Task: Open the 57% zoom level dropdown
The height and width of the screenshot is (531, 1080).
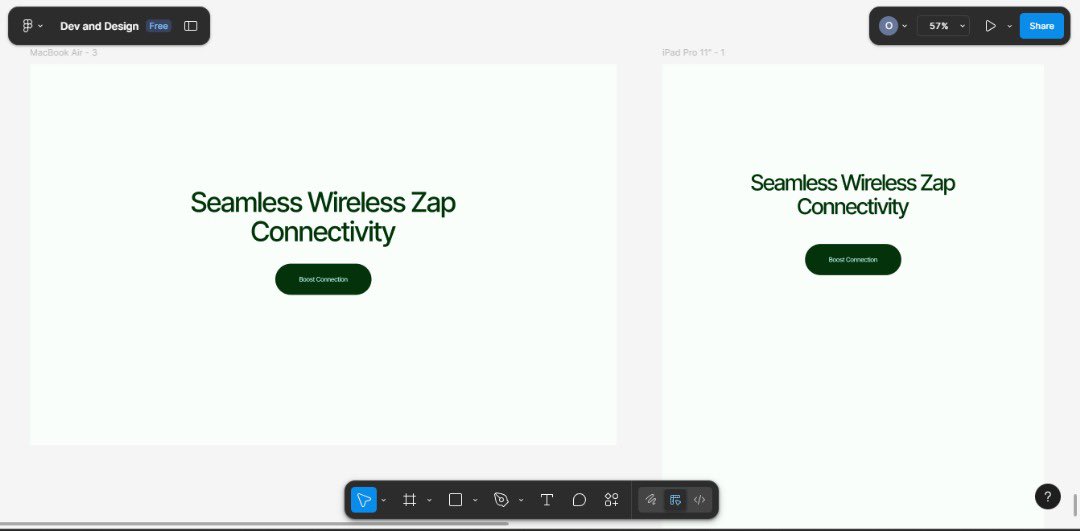Action: [943, 26]
